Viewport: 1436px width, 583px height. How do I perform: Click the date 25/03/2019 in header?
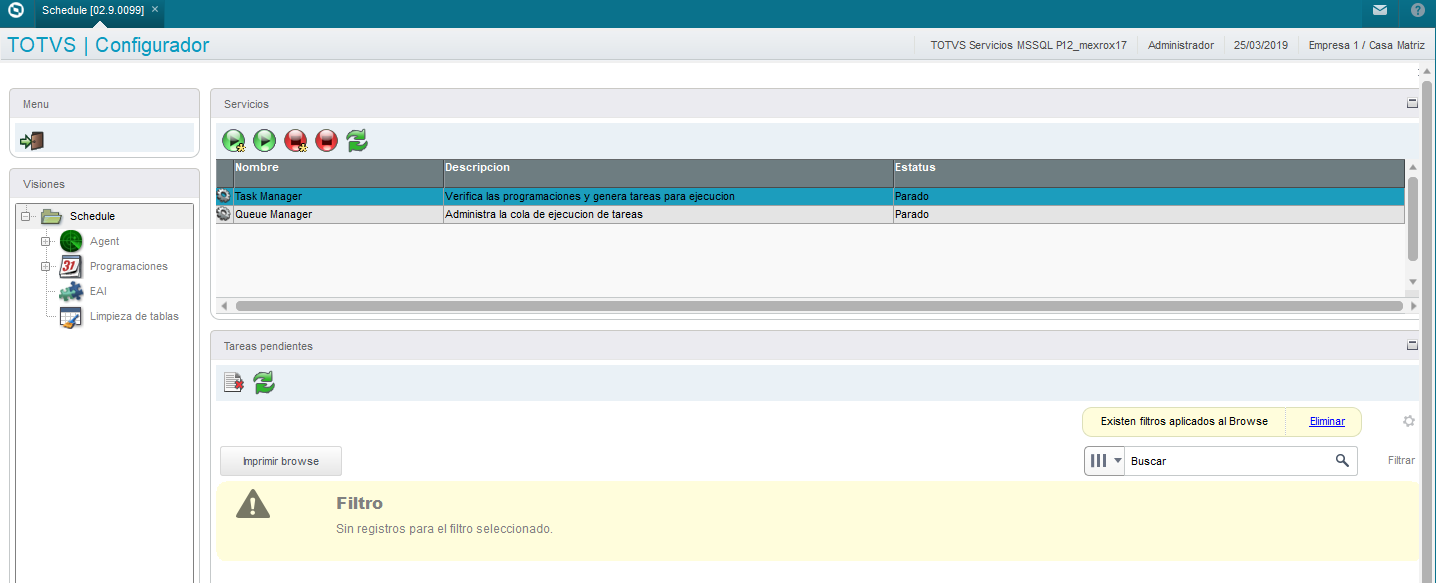pyautogui.click(x=1261, y=45)
